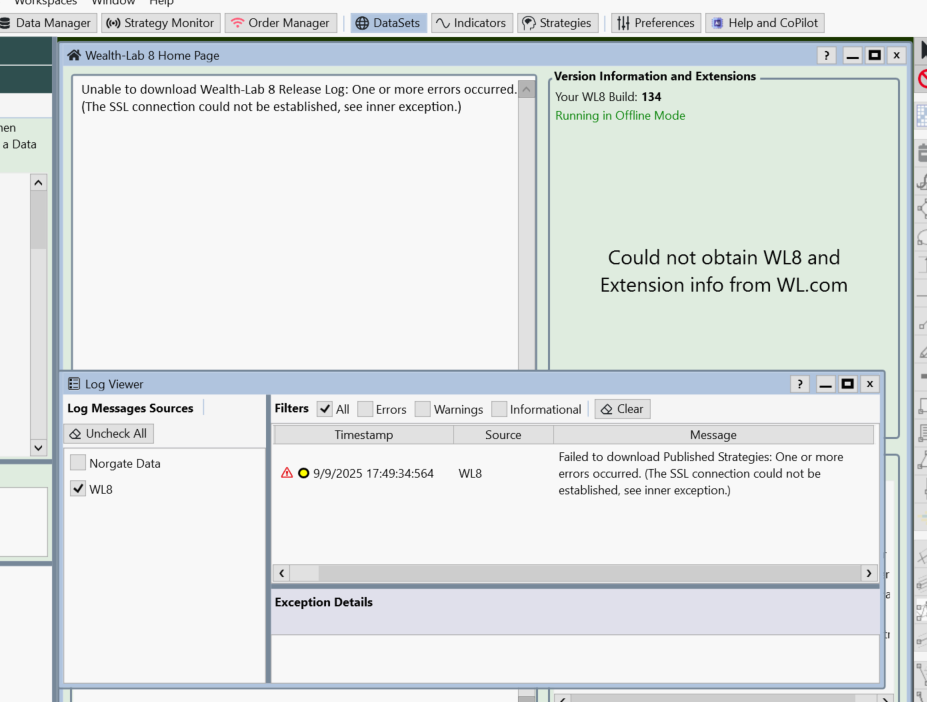927x702 pixels.
Task: Sort the log by the Timestamp column header
Action: coord(363,435)
